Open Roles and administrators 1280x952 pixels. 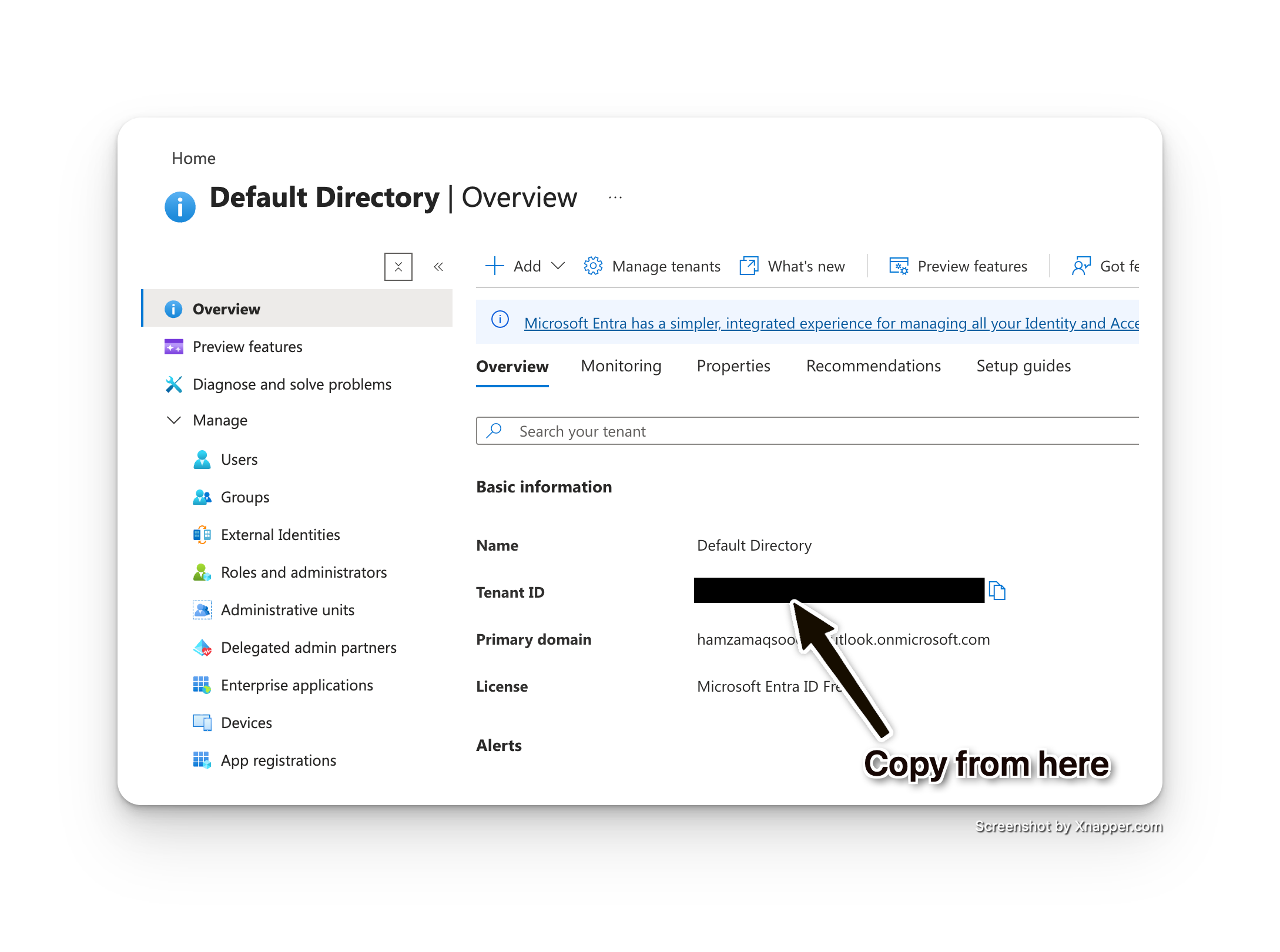pos(303,572)
